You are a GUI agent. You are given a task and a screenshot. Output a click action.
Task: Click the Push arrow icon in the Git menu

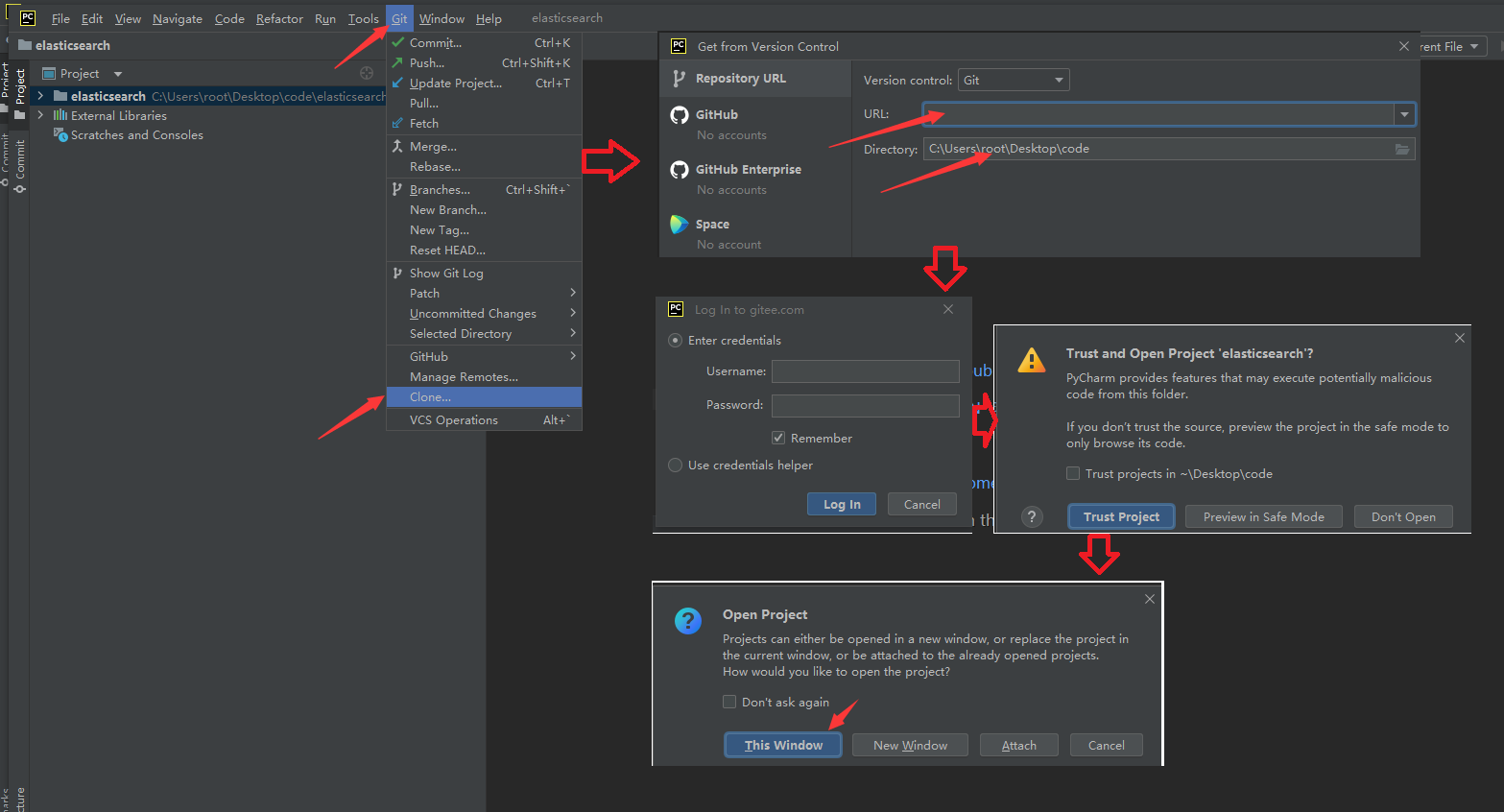pos(397,62)
